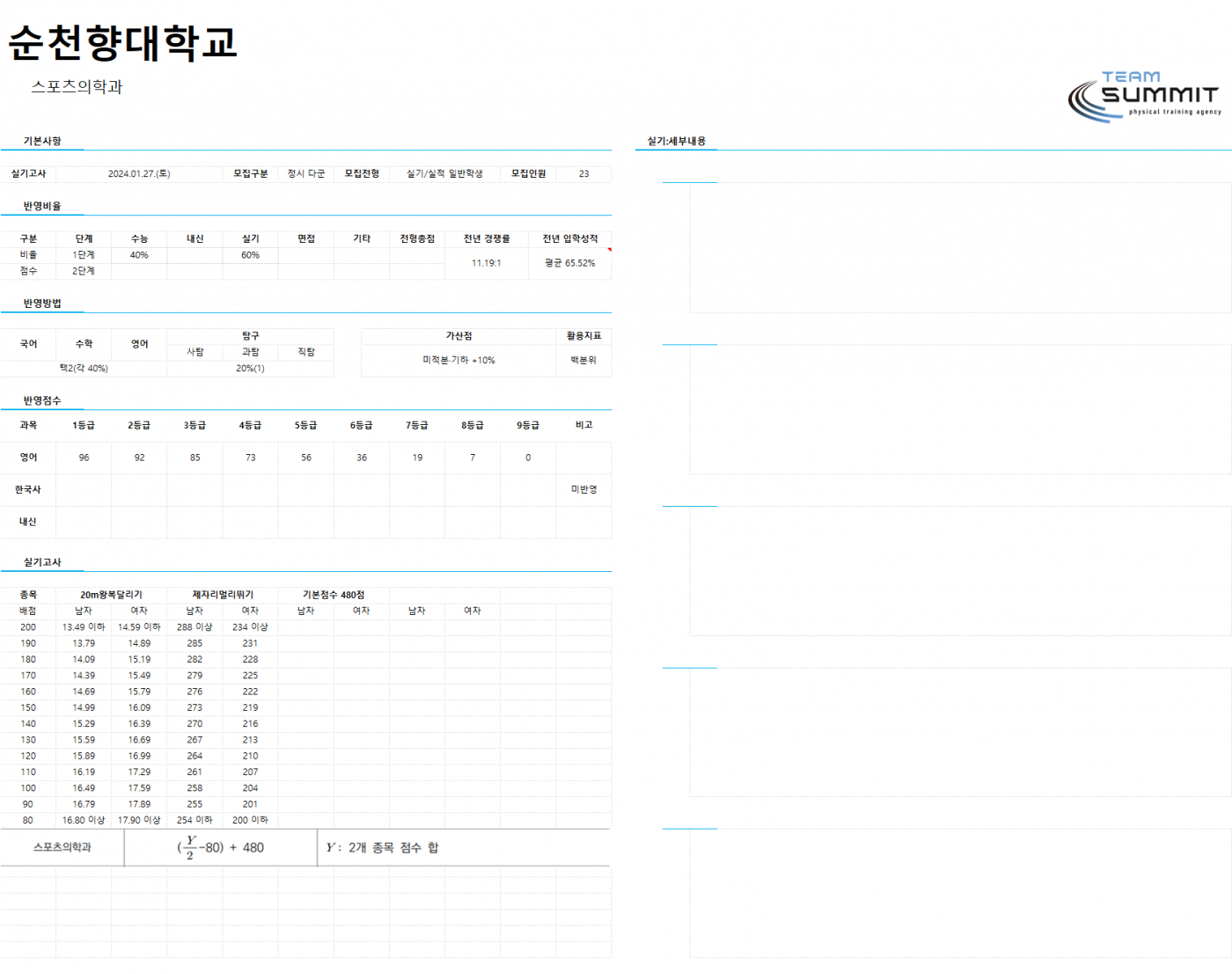
Task: Click the 17.90 이상 cell
Action: (x=139, y=820)
